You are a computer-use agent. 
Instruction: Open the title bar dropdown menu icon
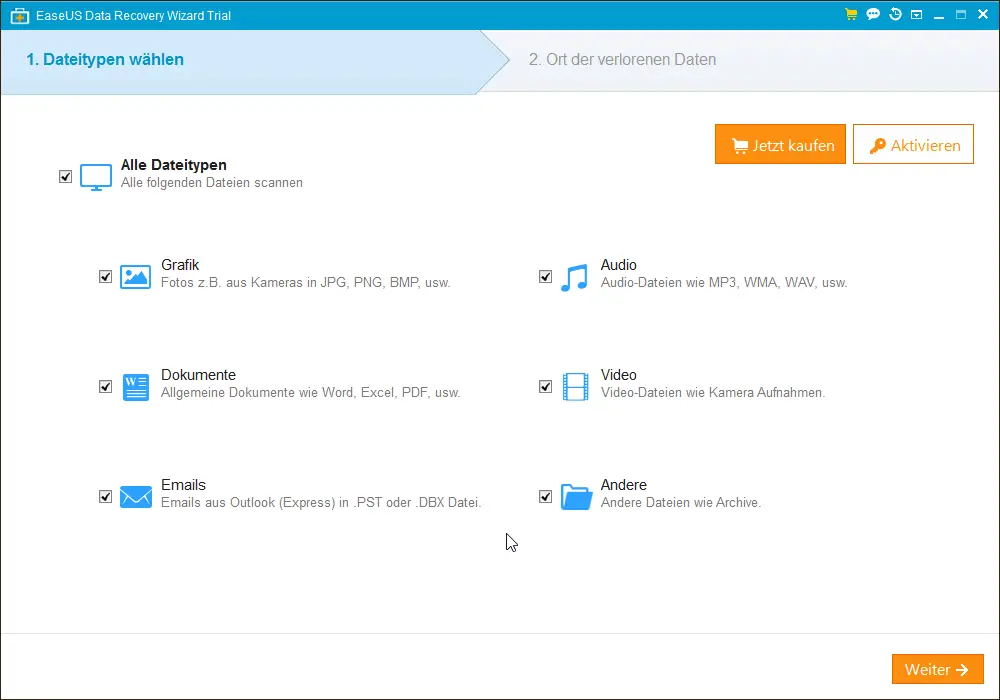pyautogui.click(x=916, y=15)
